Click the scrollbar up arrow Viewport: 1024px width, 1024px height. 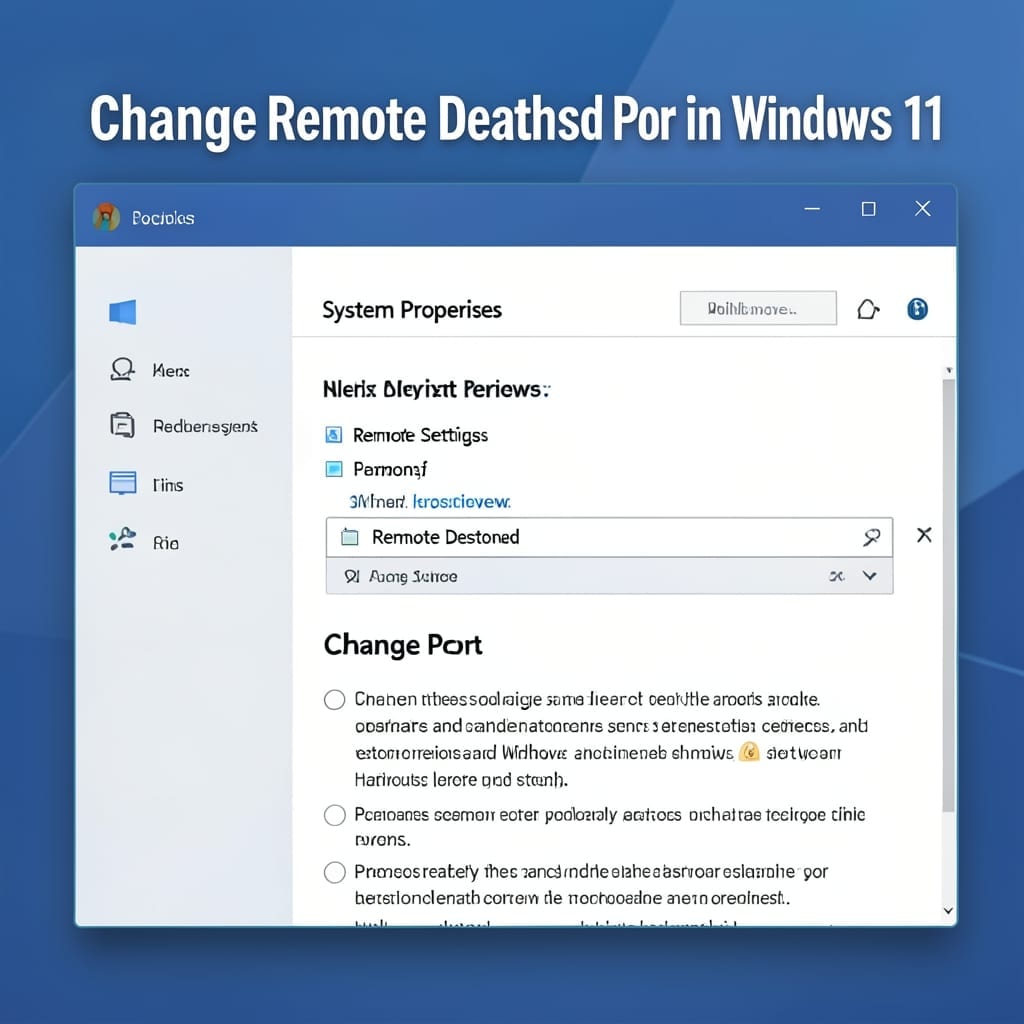(x=949, y=370)
